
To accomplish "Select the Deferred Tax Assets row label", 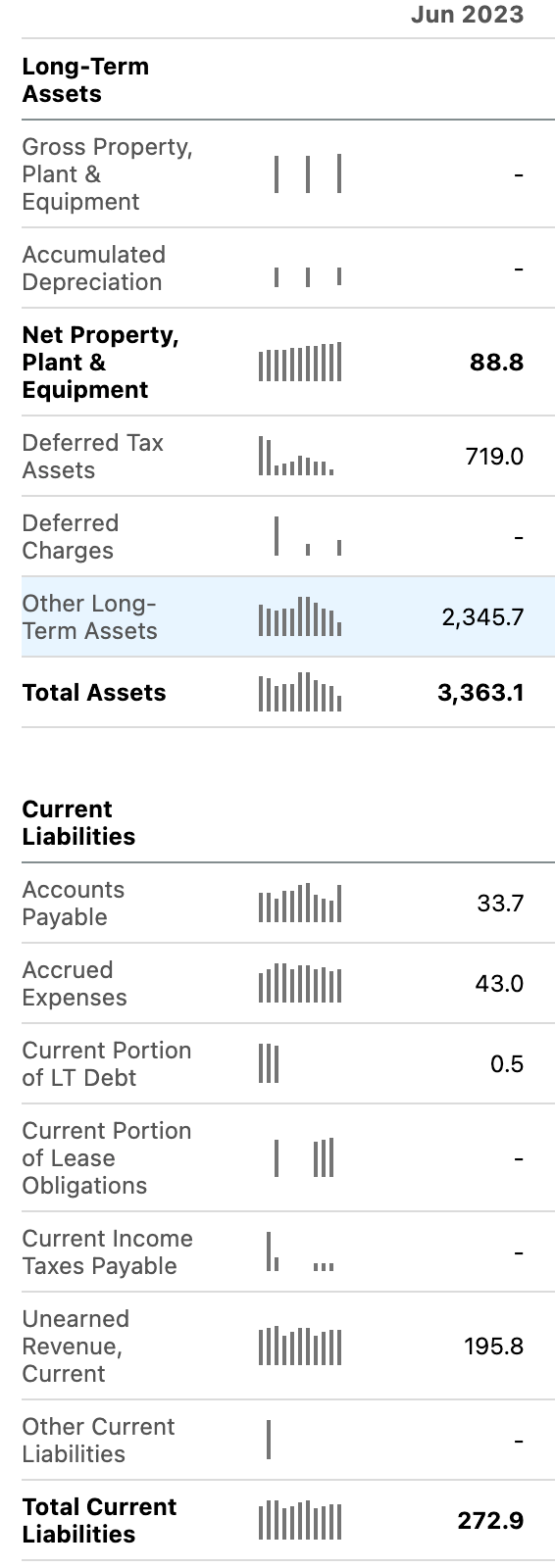I will [92, 457].
